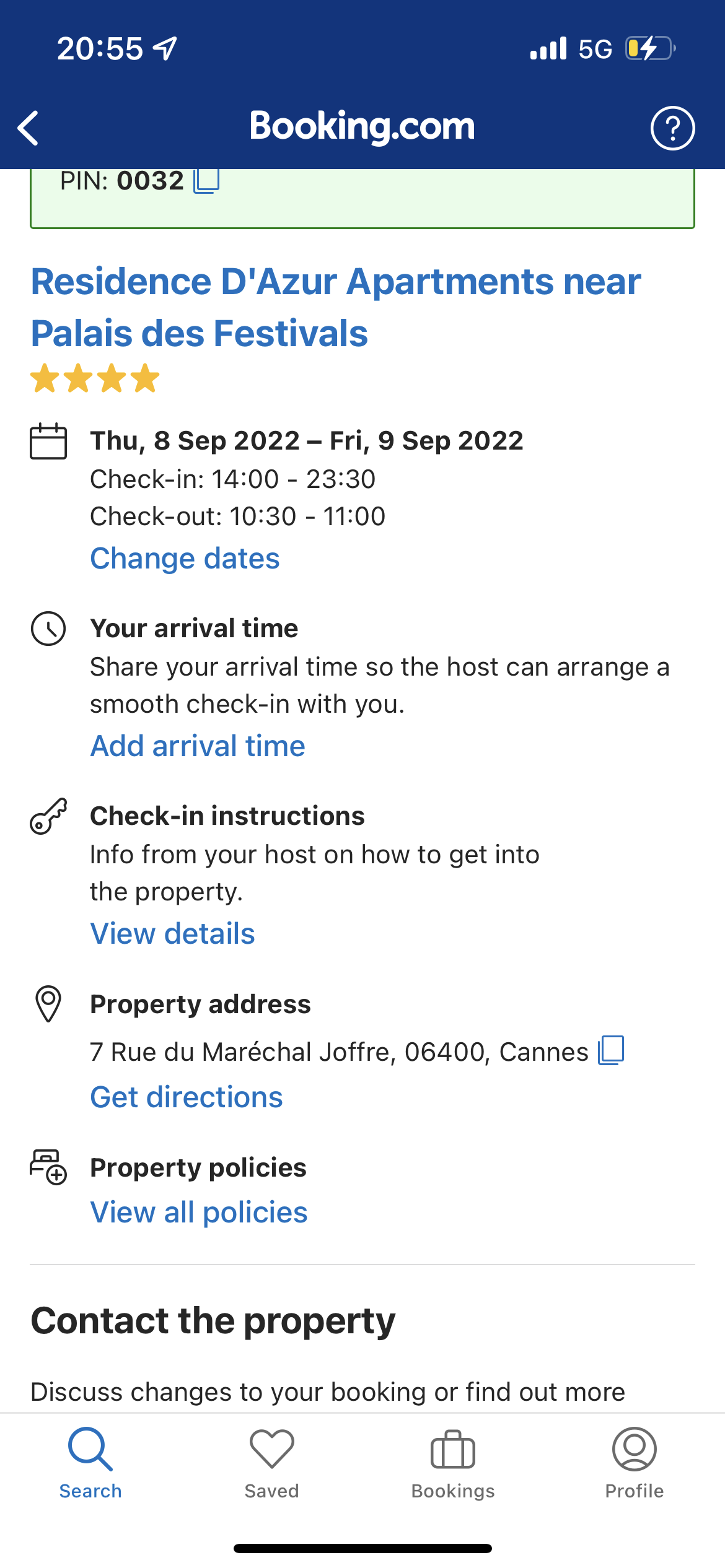Tap the map pin address icon
The height and width of the screenshot is (1568, 725).
48,1004
